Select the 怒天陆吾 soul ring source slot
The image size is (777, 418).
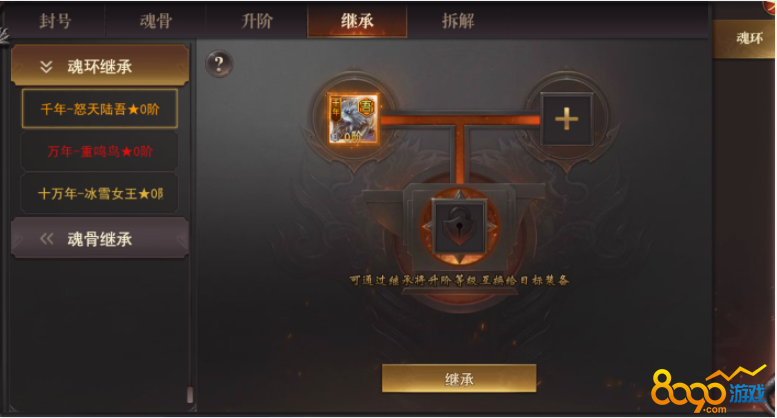coord(354,119)
